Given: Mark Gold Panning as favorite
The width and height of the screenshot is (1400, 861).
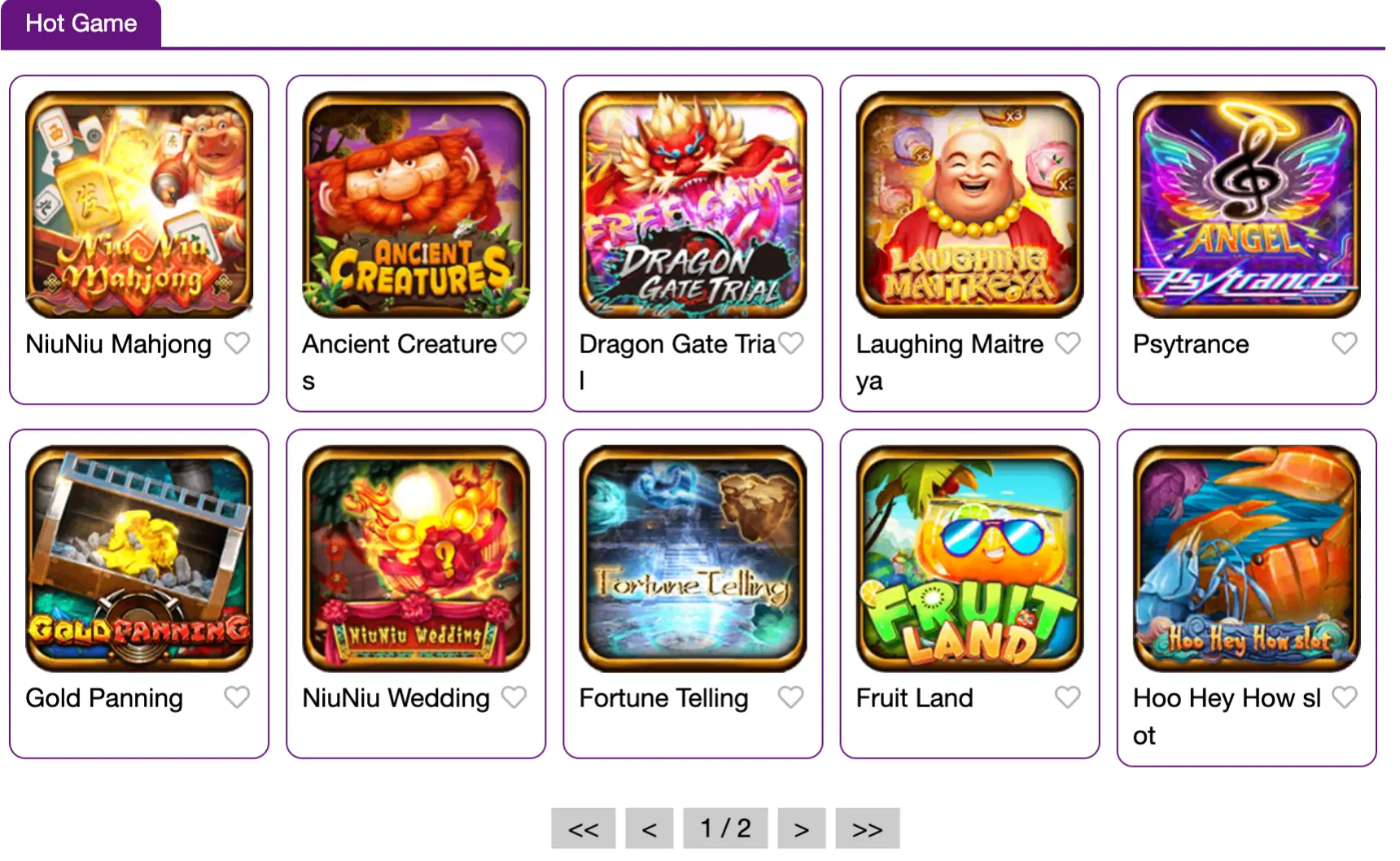Looking at the screenshot, I should [237, 697].
